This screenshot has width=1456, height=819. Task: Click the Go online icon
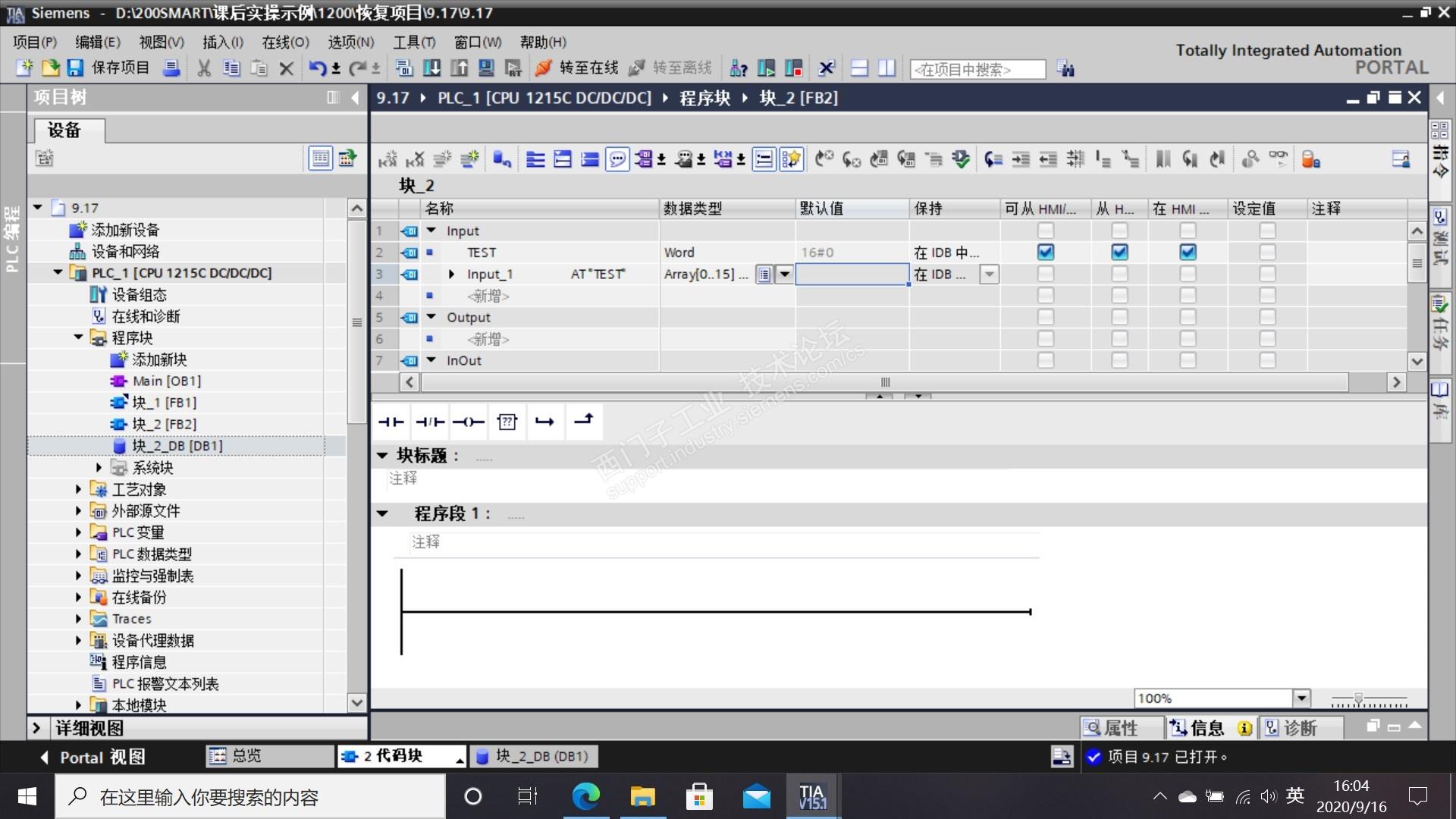point(543,68)
